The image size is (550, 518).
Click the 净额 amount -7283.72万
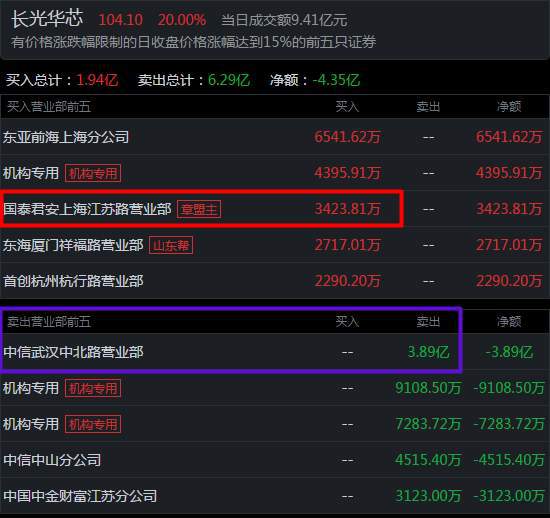click(x=509, y=424)
